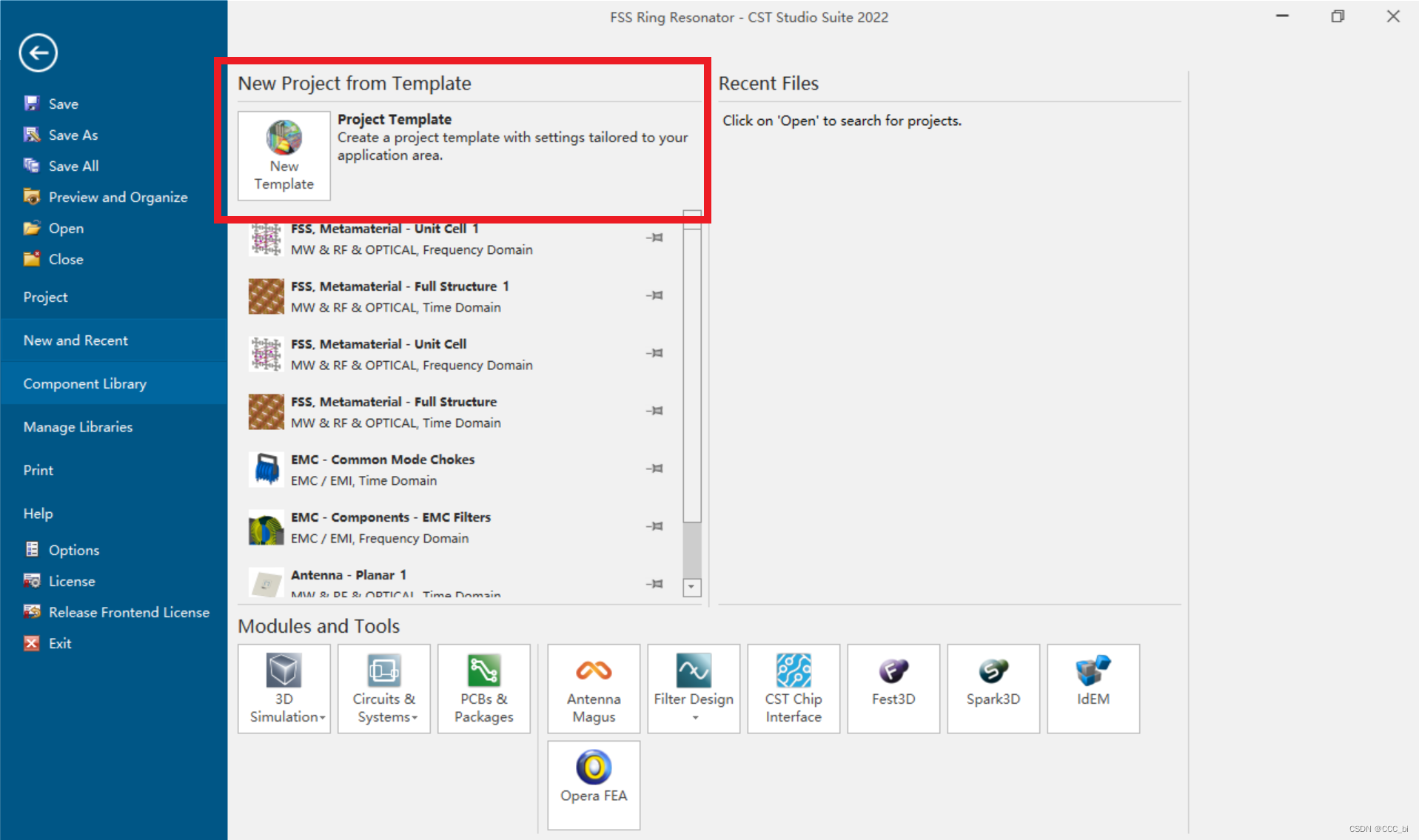Open the IdEM tool

click(1093, 688)
